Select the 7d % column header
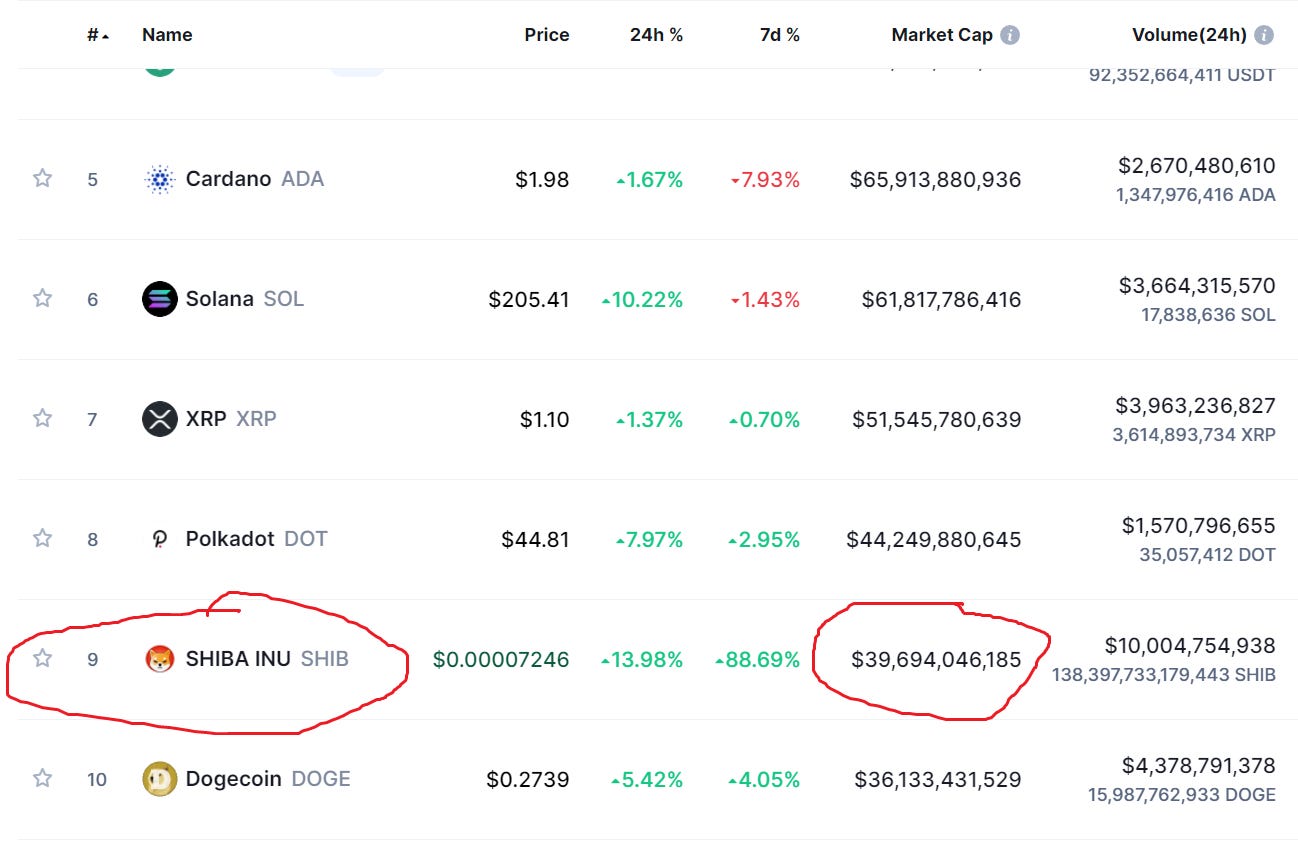The image size is (1298, 846). click(779, 34)
